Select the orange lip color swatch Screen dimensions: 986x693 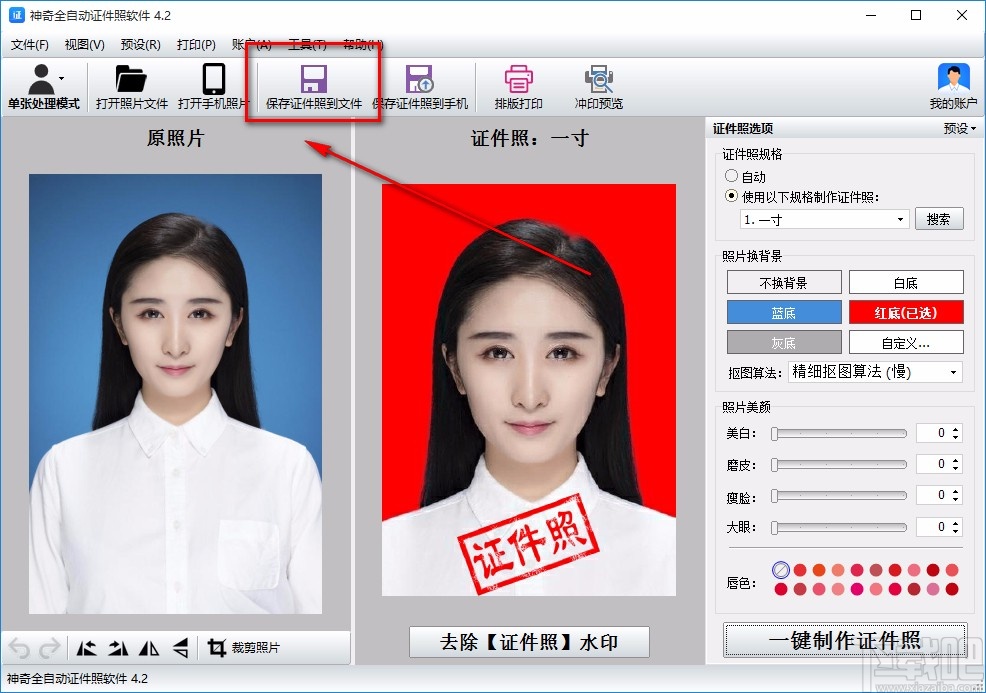[x=819, y=570]
